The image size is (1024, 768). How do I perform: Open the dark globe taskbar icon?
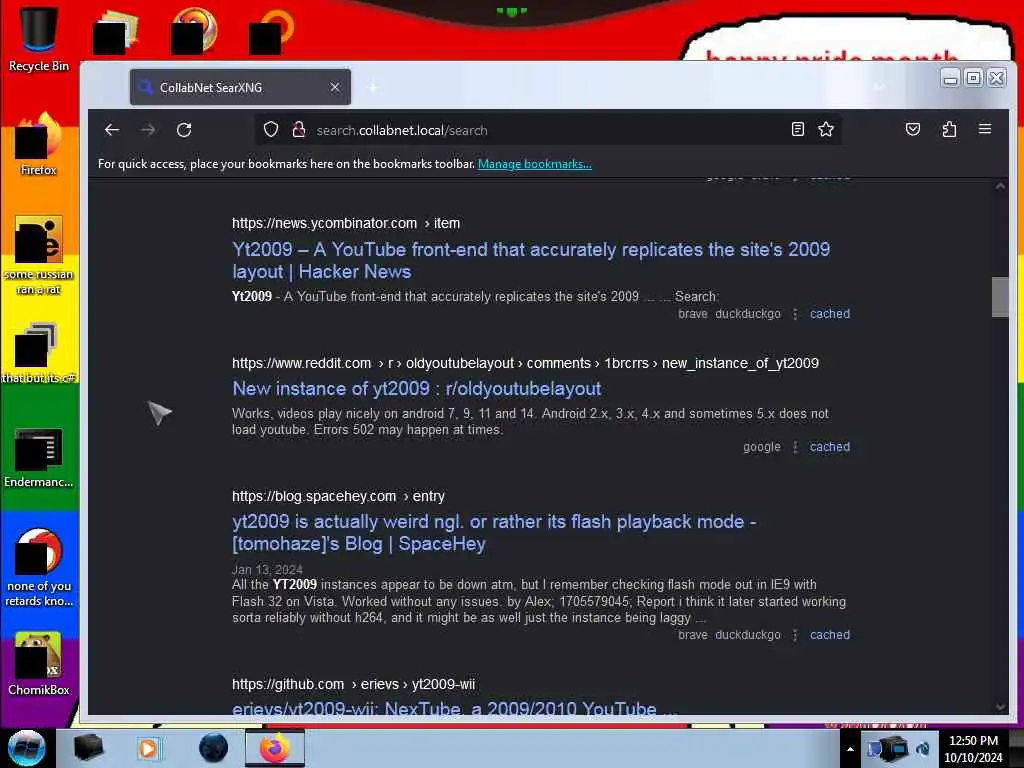tap(214, 748)
